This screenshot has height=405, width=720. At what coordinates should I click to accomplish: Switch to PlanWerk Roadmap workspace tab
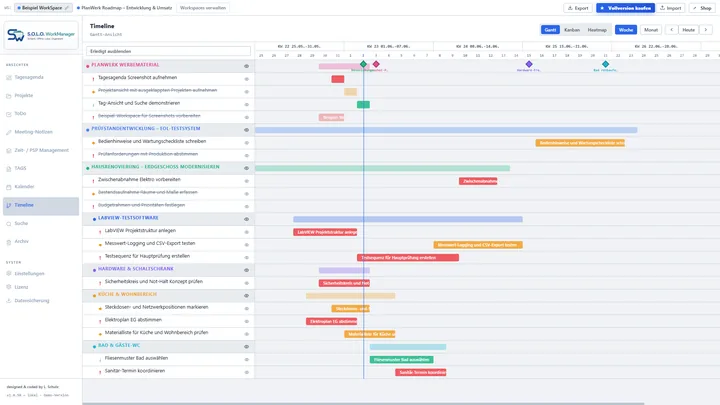(124, 8)
